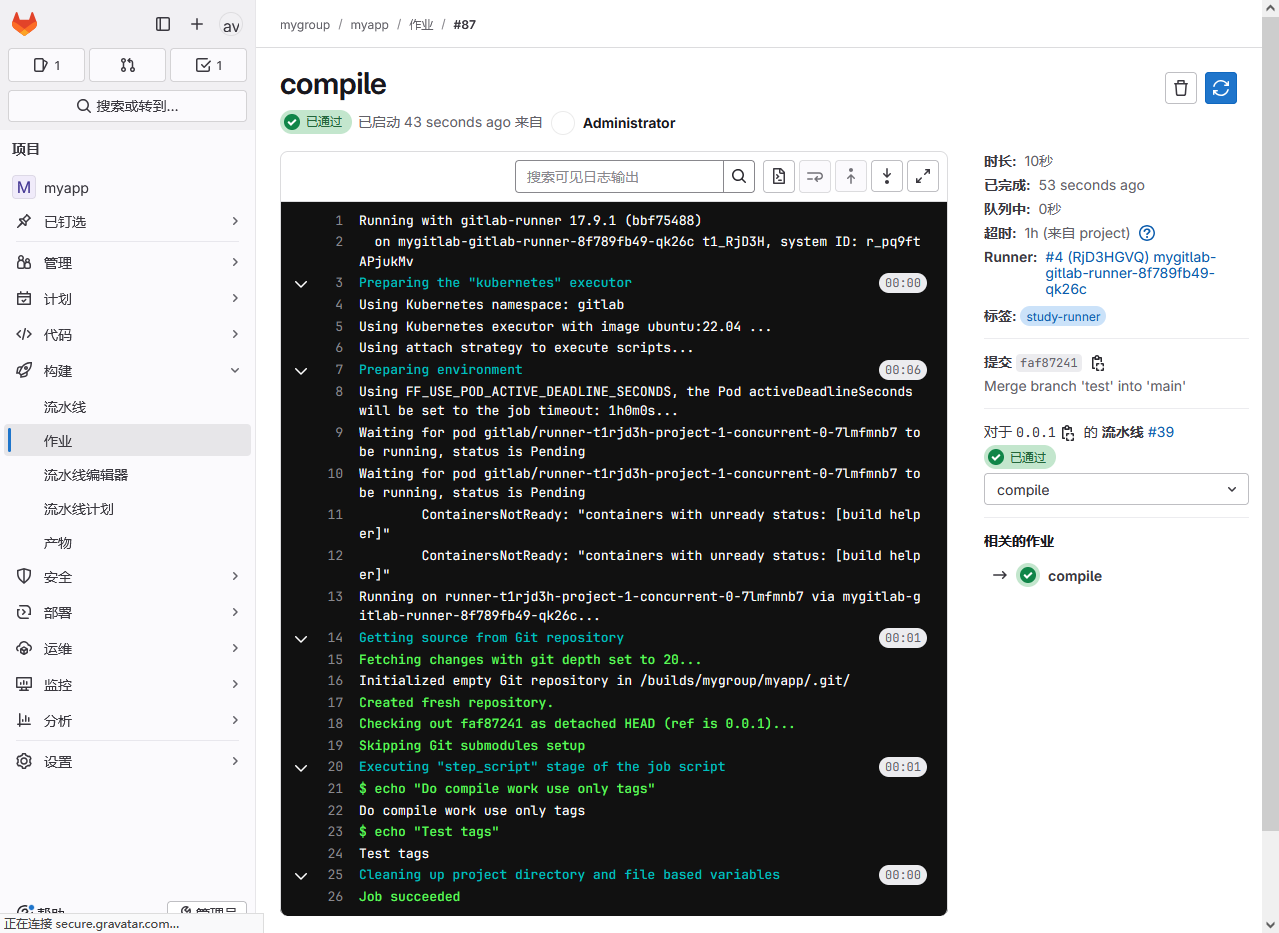
Task: Select the 作业 menu item
Action: [127, 441]
